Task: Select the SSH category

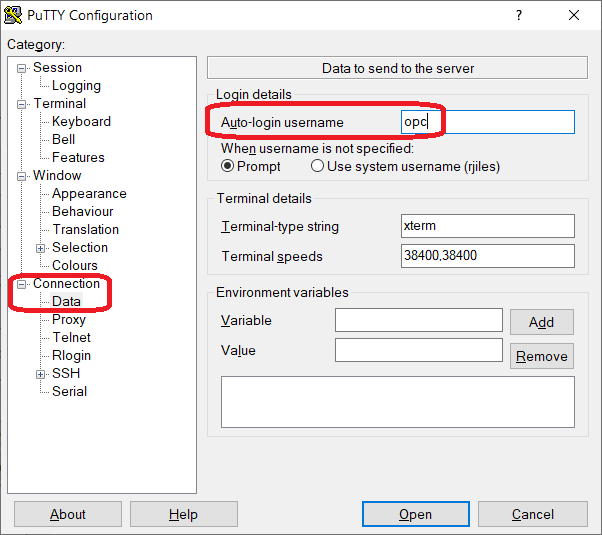Action: point(66,373)
